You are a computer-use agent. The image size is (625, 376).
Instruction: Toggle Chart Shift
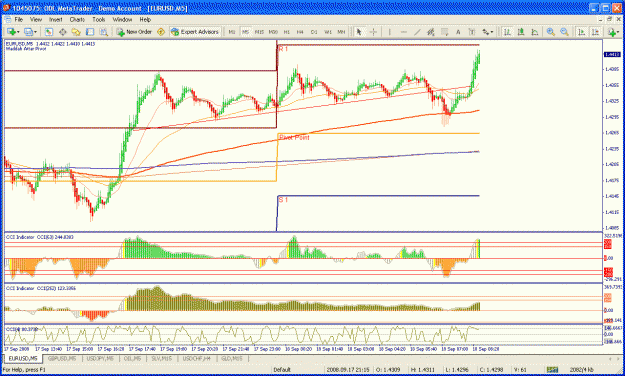[596, 32]
